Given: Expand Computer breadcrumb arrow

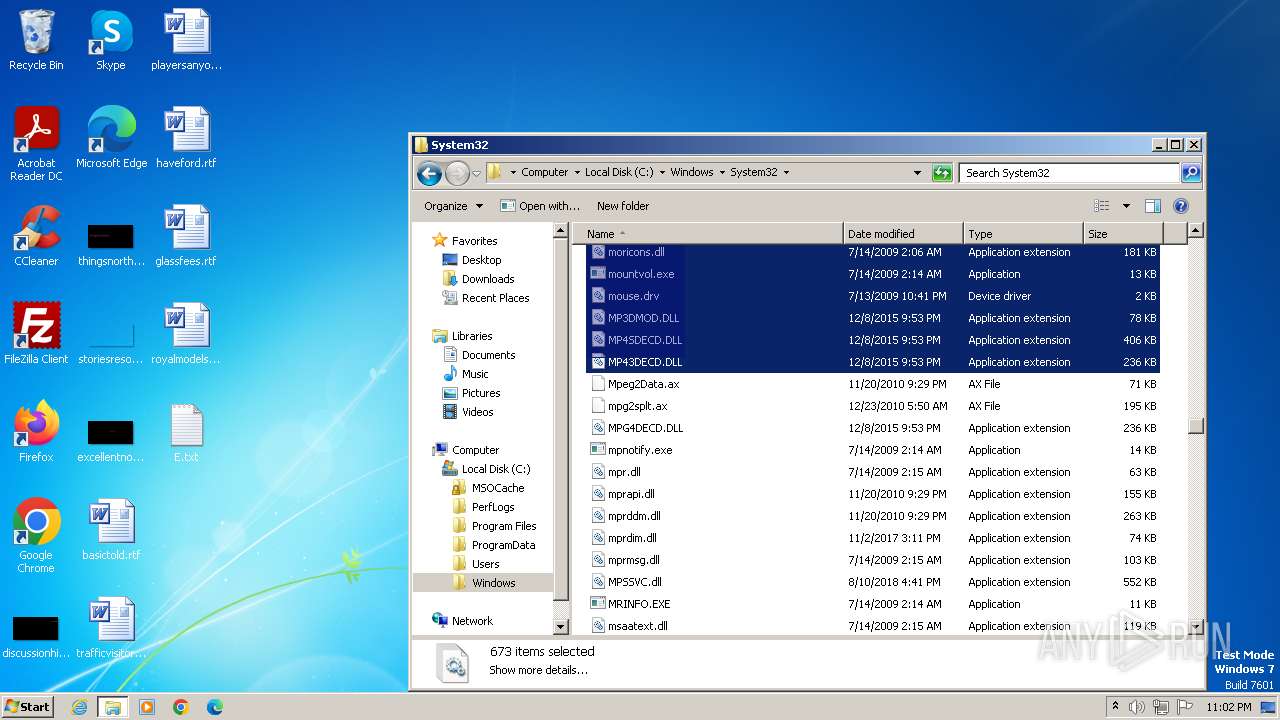Looking at the screenshot, I should click(x=577, y=172).
